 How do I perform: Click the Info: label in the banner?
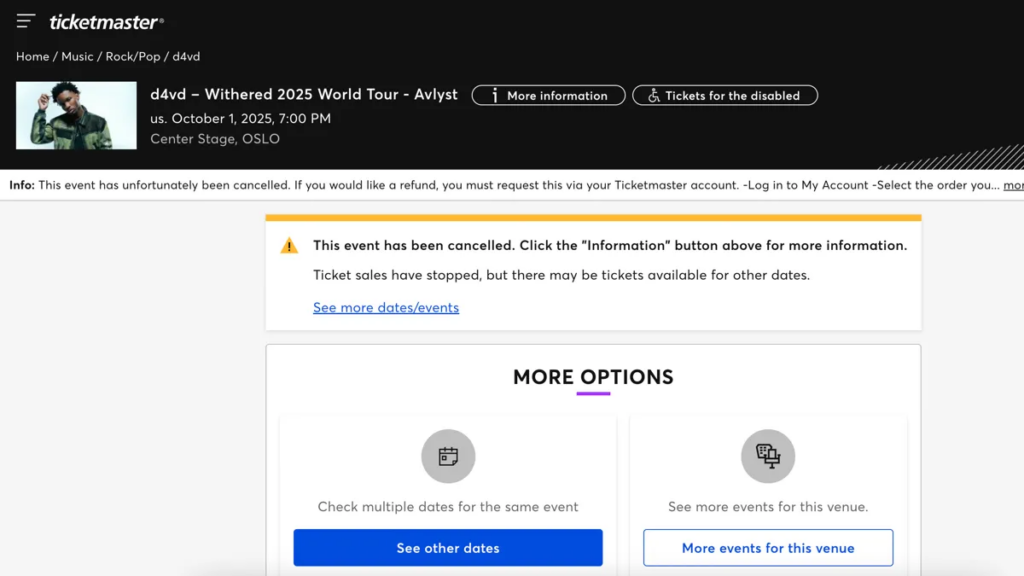click(x=22, y=185)
